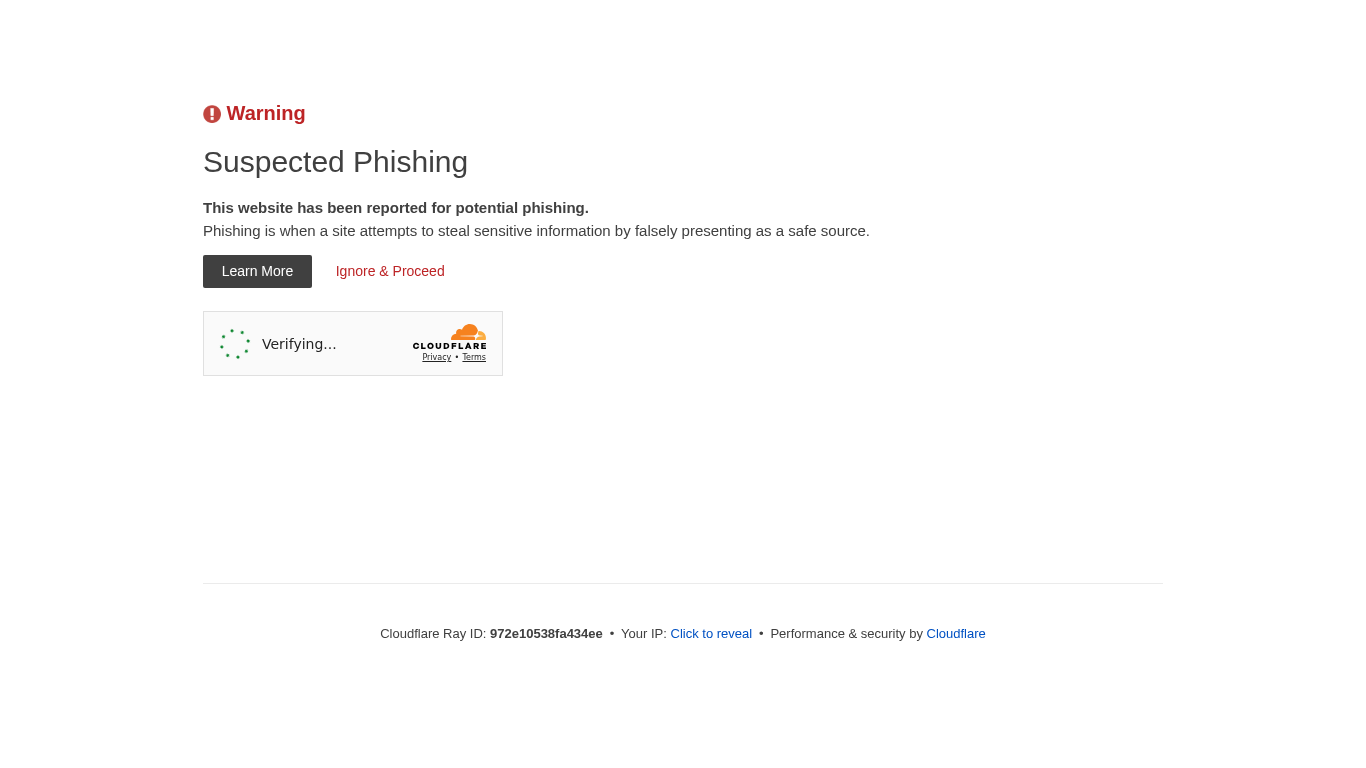
Task: Open the Terms link in widget
Action: (x=474, y=357)
